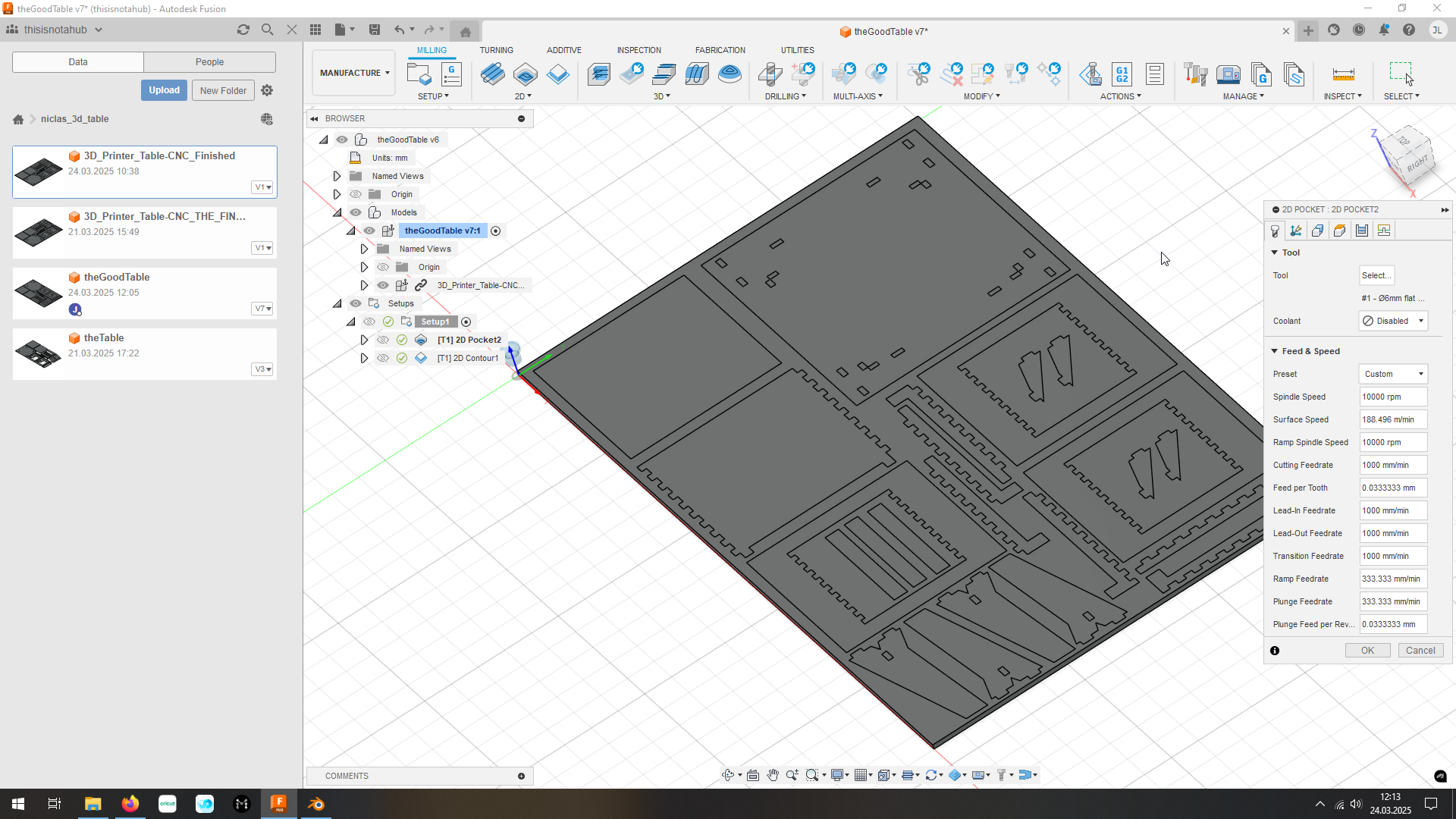The width and height of the screenshot is (1456, 819).
Task: Open the DRILLING menu dropdown
Action: pyautogui.click(x=785, y=96)
